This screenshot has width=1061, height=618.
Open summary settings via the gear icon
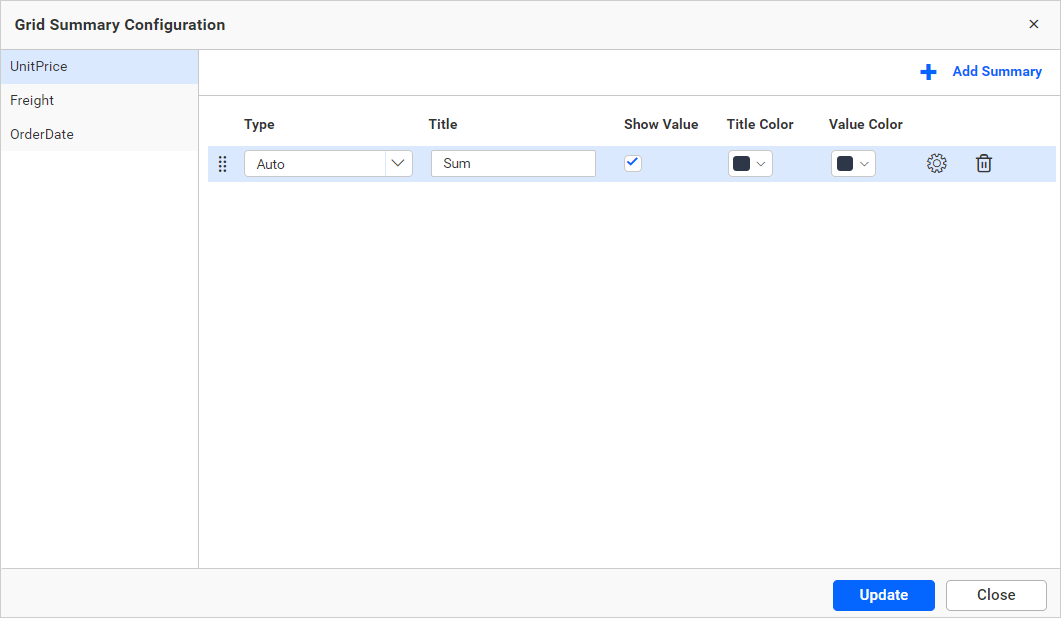(x=936, y=163)
